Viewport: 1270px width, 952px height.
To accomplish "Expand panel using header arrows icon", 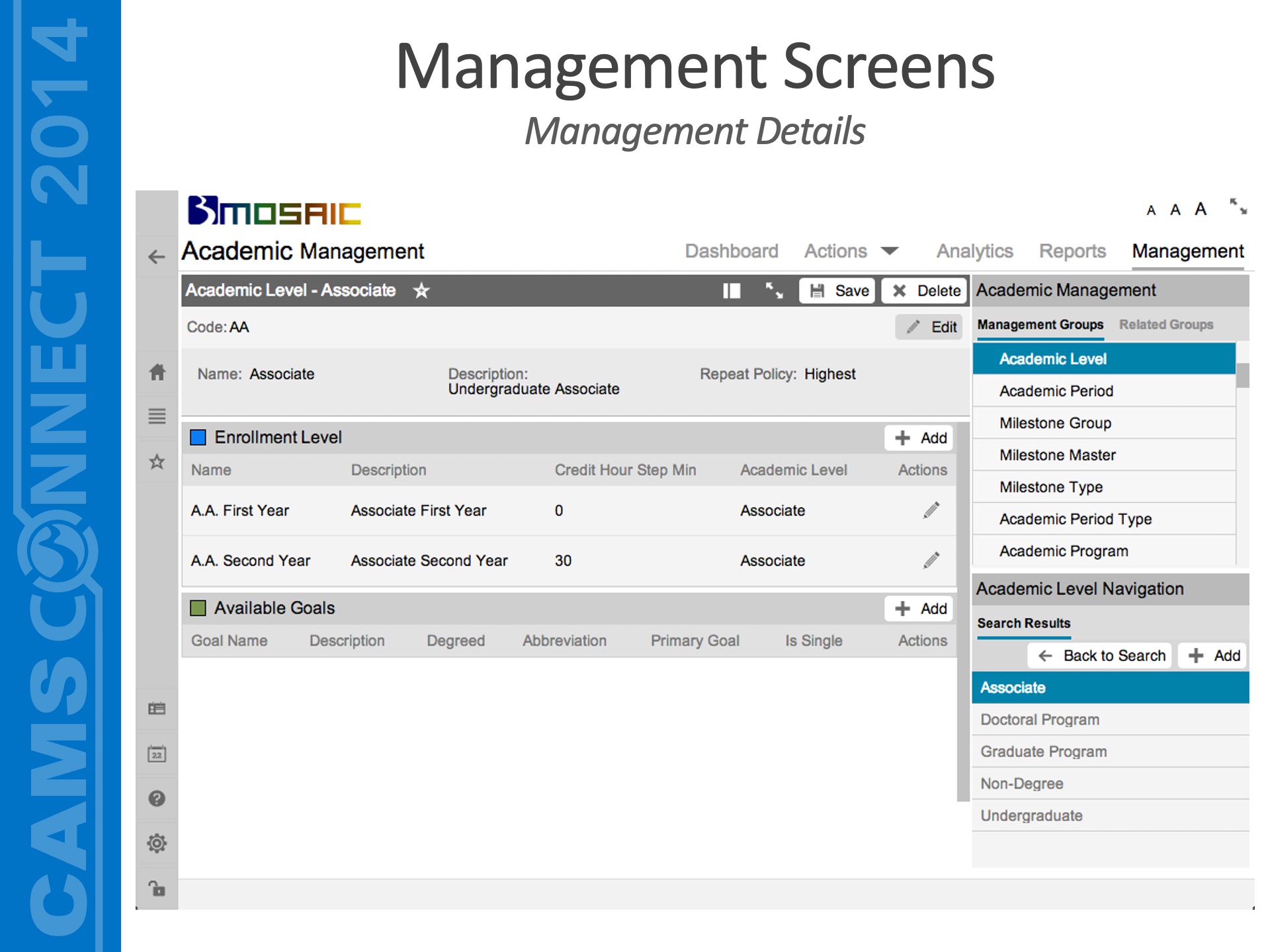I will (774, 291).
